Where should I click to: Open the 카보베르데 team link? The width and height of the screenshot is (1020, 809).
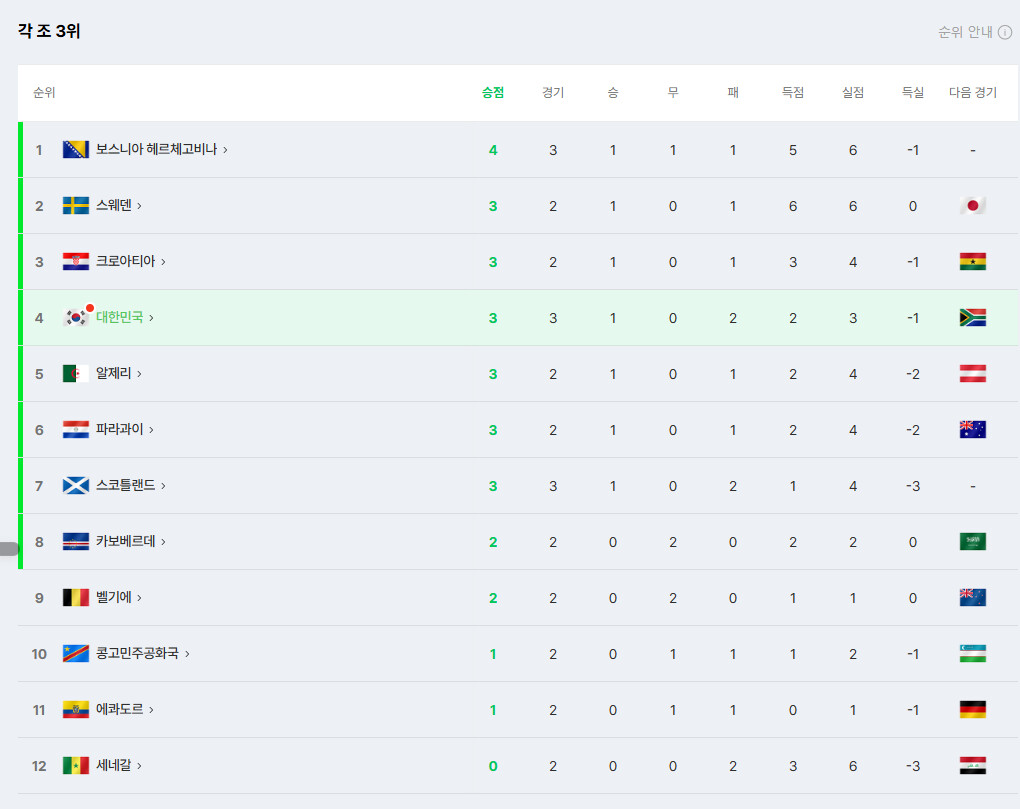coord(126,541)
